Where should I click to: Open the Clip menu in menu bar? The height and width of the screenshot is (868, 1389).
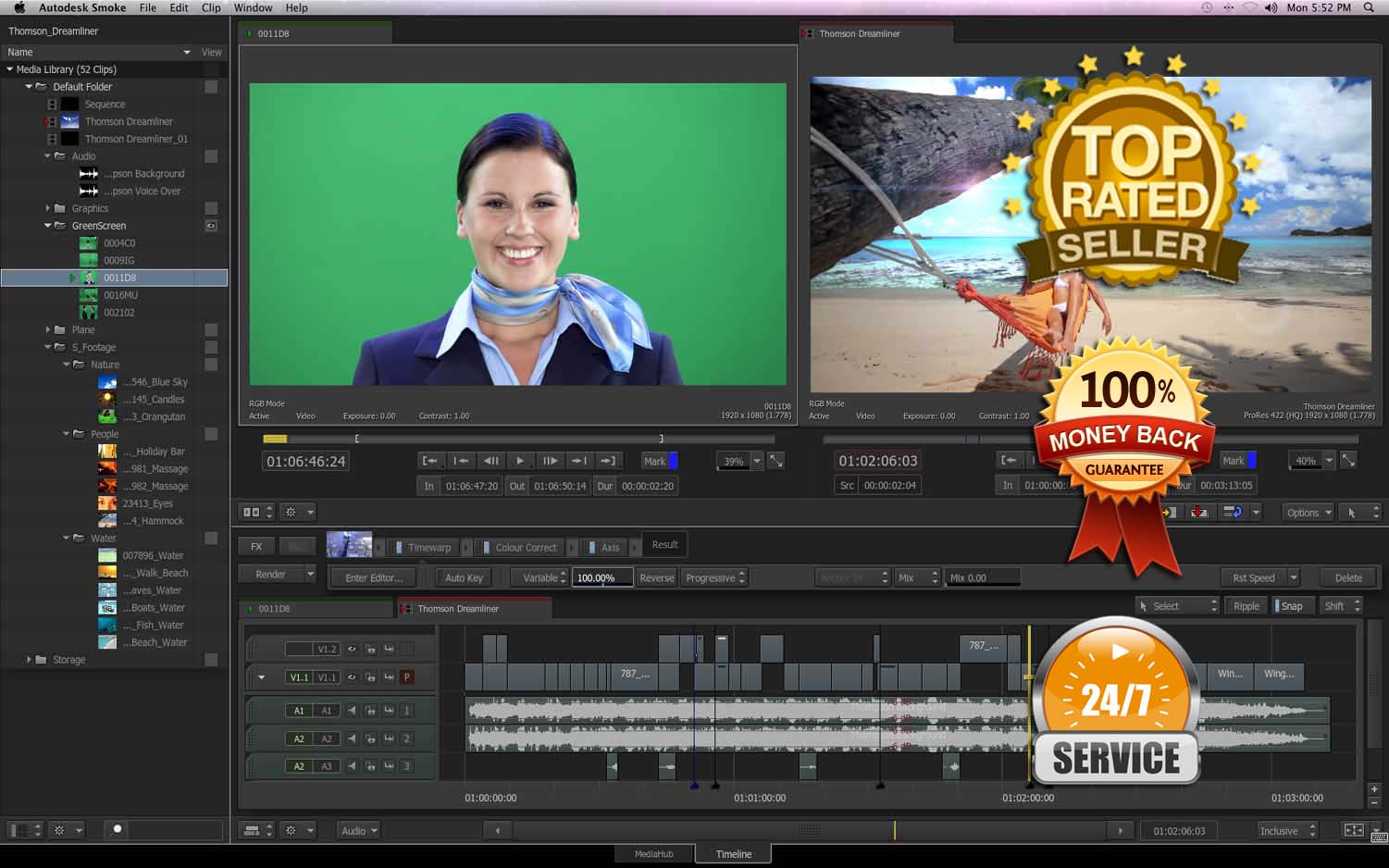(x=211, y=7)
